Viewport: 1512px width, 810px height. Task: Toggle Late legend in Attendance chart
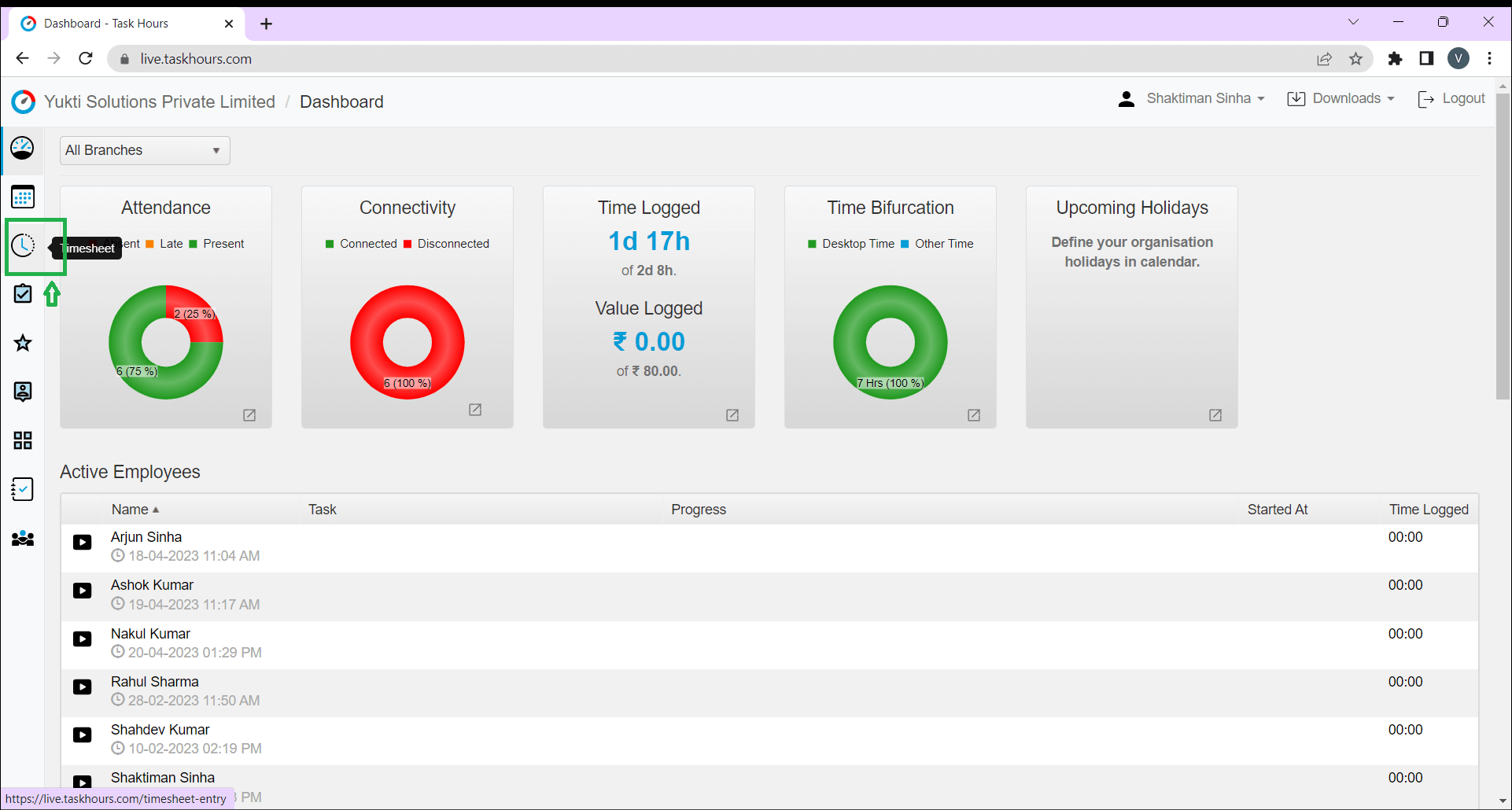164,244
